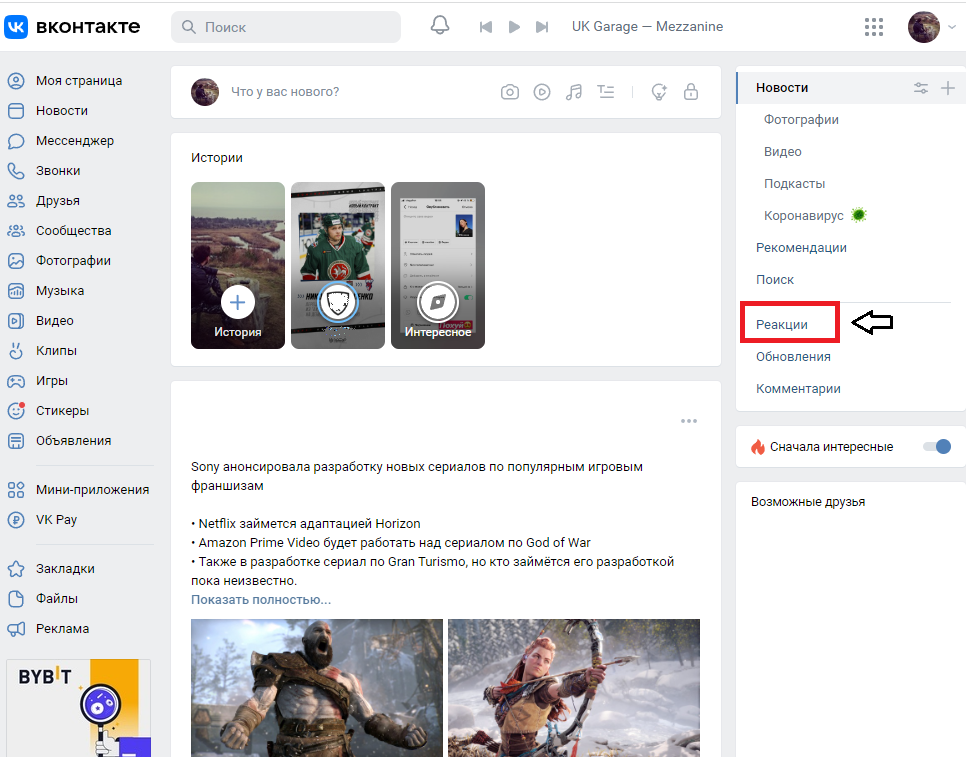
Task: Click the VK logo icon
Action: 16,26
